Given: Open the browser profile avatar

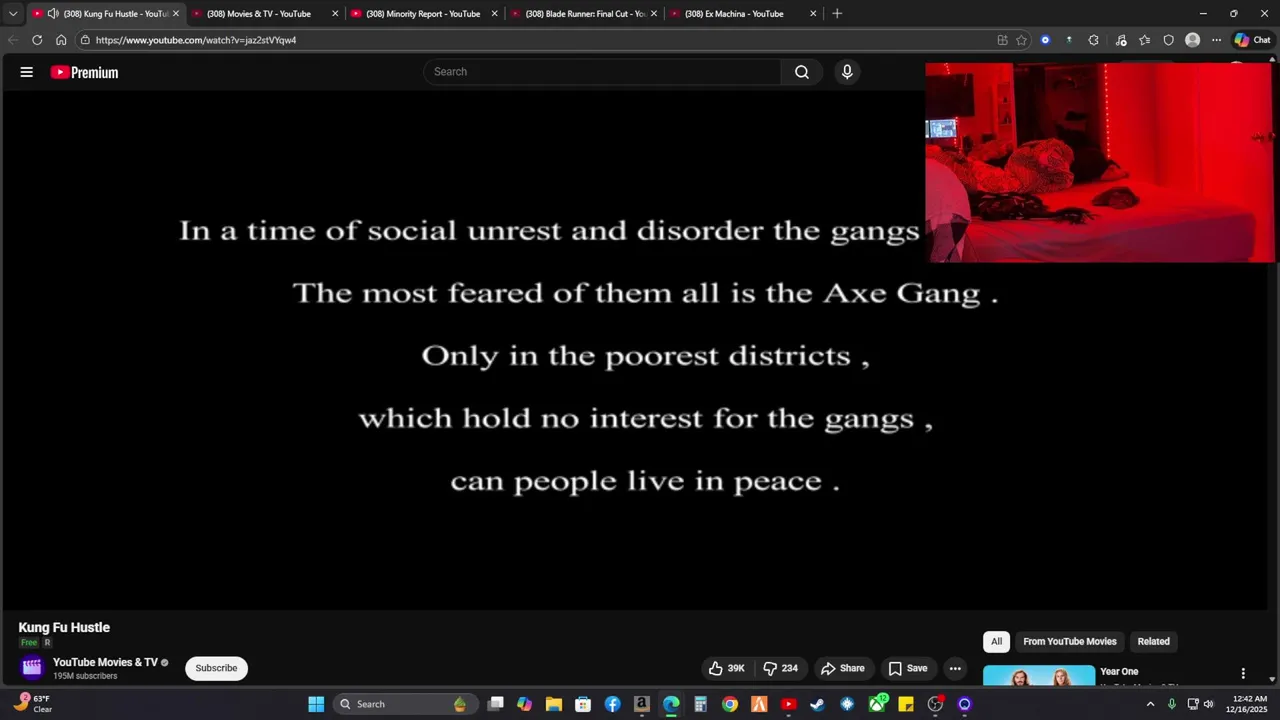Looking at the screenshot, I should (1192, 40).
